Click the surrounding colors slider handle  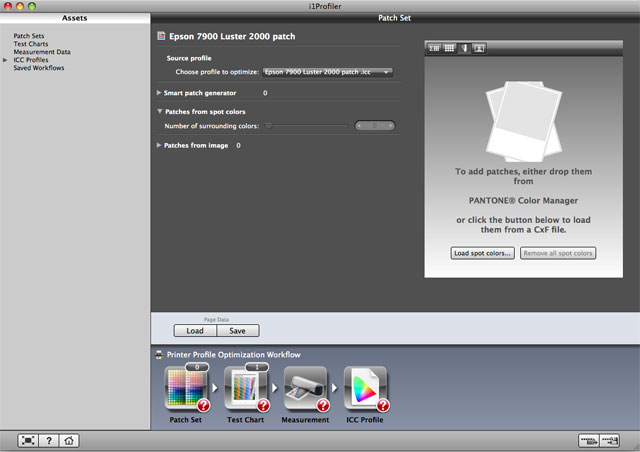269,125
